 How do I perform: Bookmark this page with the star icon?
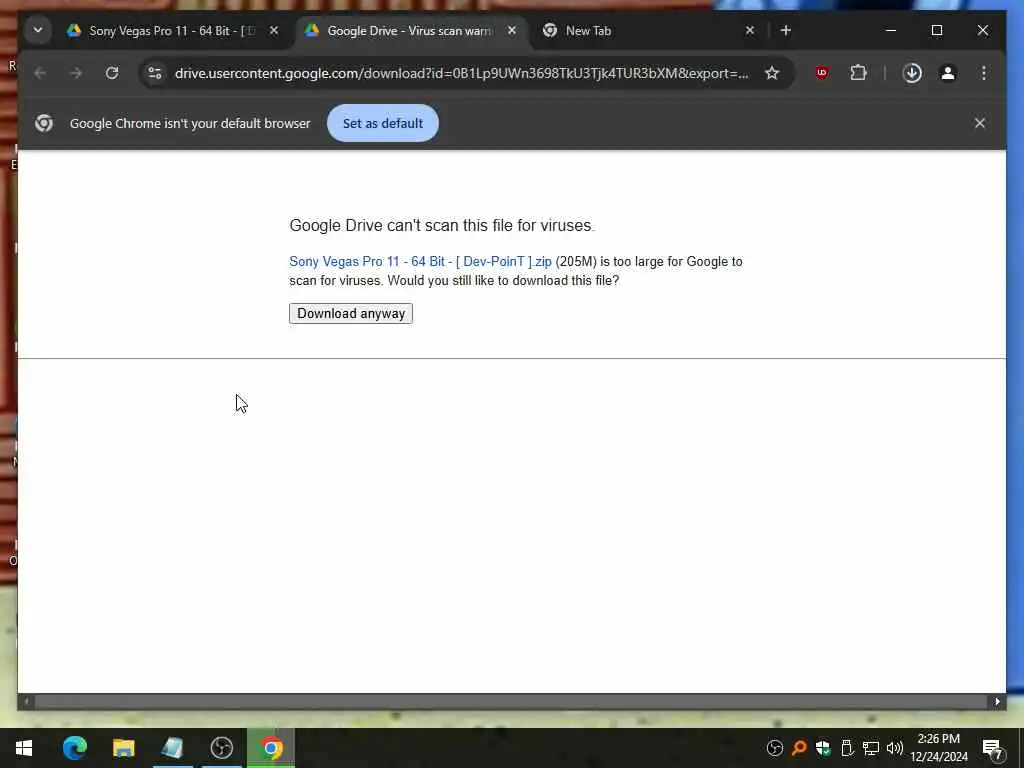pos(772,73)
